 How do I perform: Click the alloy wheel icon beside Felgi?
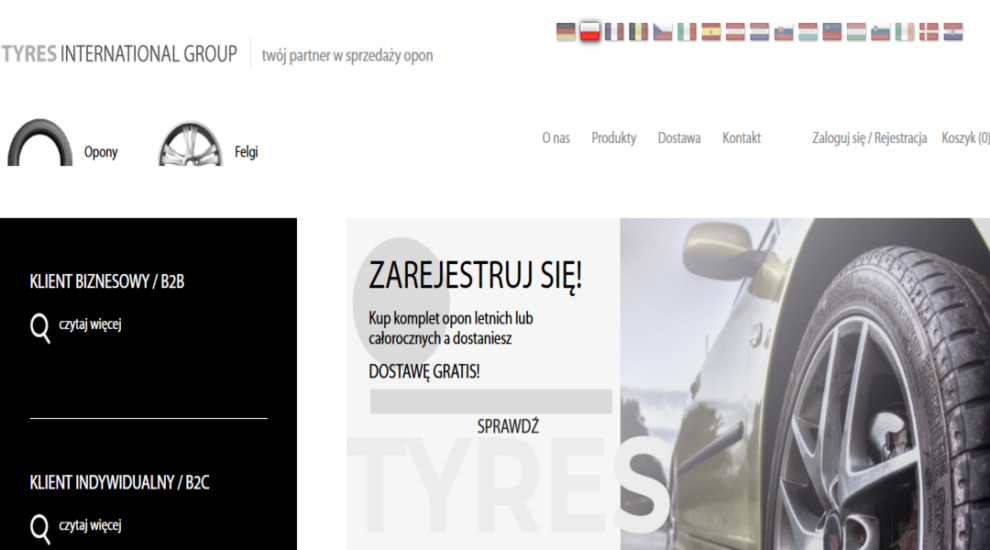coord(190,143)
